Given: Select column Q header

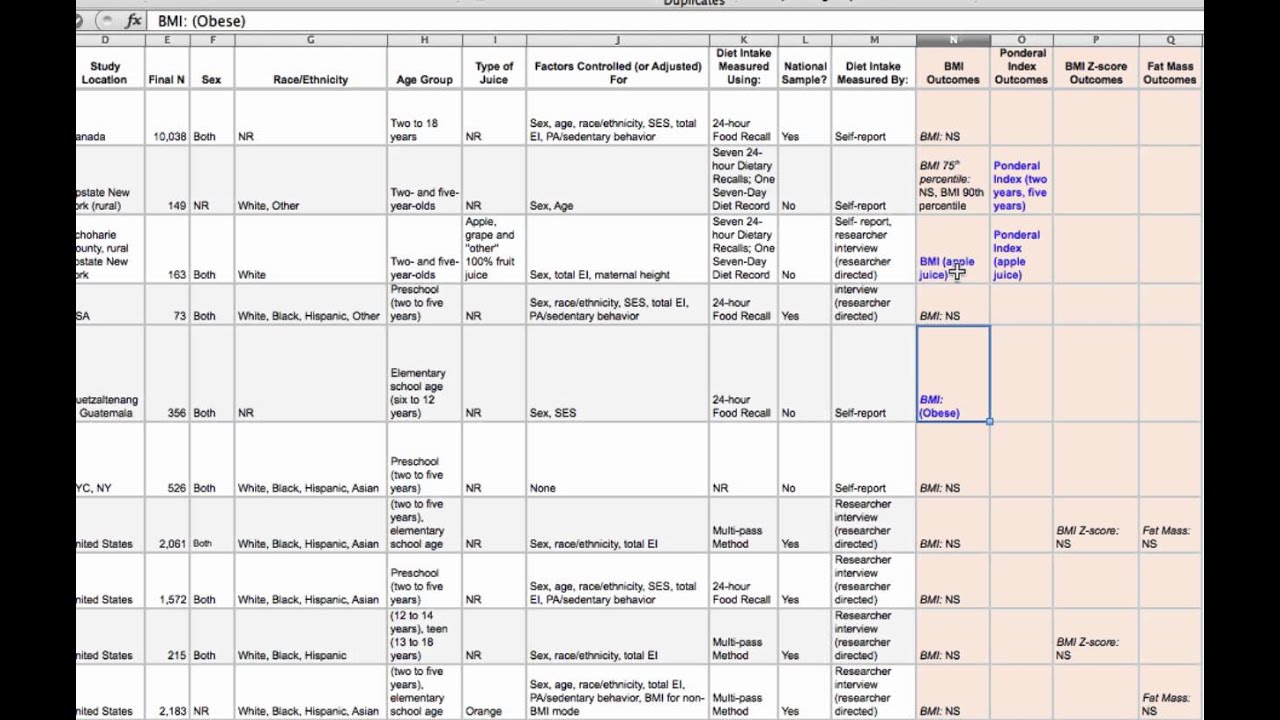Looking at the screenshot, I should tap(1170, 40).
